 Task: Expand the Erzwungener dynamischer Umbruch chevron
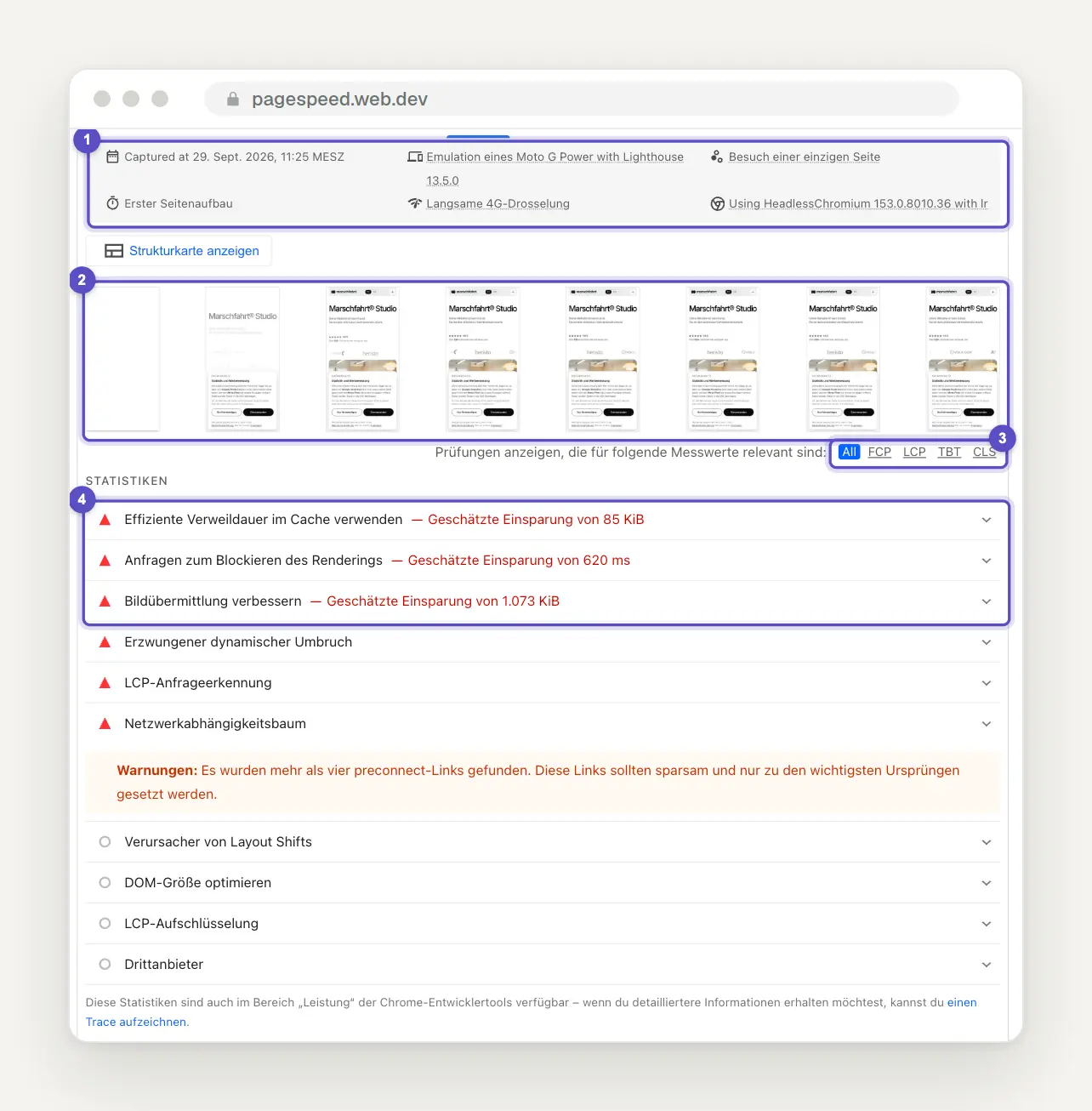987,642
